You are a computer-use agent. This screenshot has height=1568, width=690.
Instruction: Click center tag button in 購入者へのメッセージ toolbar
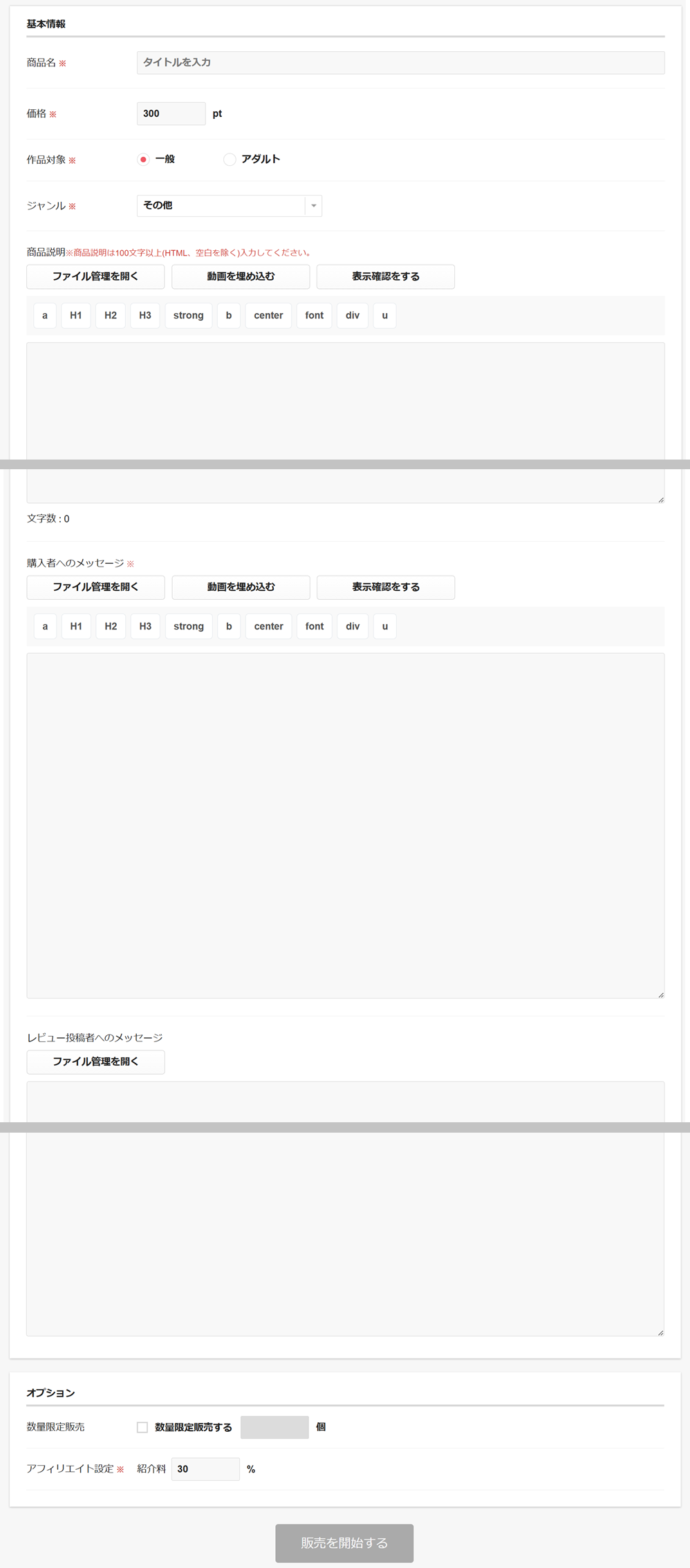point(268,626)
